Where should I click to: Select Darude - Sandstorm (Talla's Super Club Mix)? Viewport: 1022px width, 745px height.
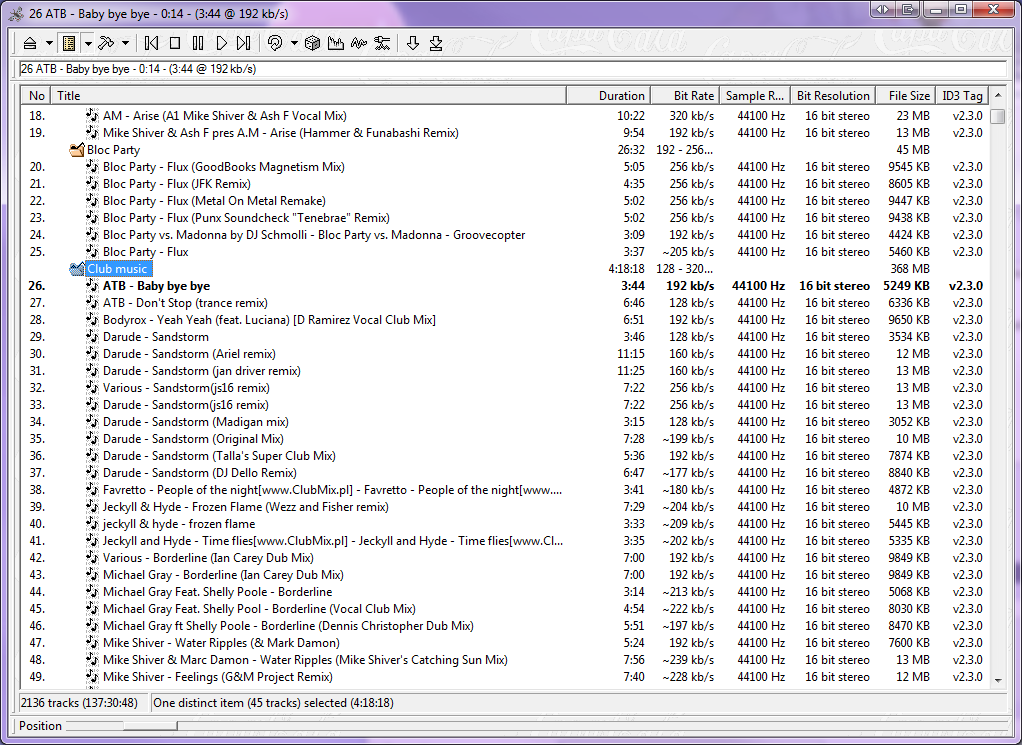pos(219,456)
